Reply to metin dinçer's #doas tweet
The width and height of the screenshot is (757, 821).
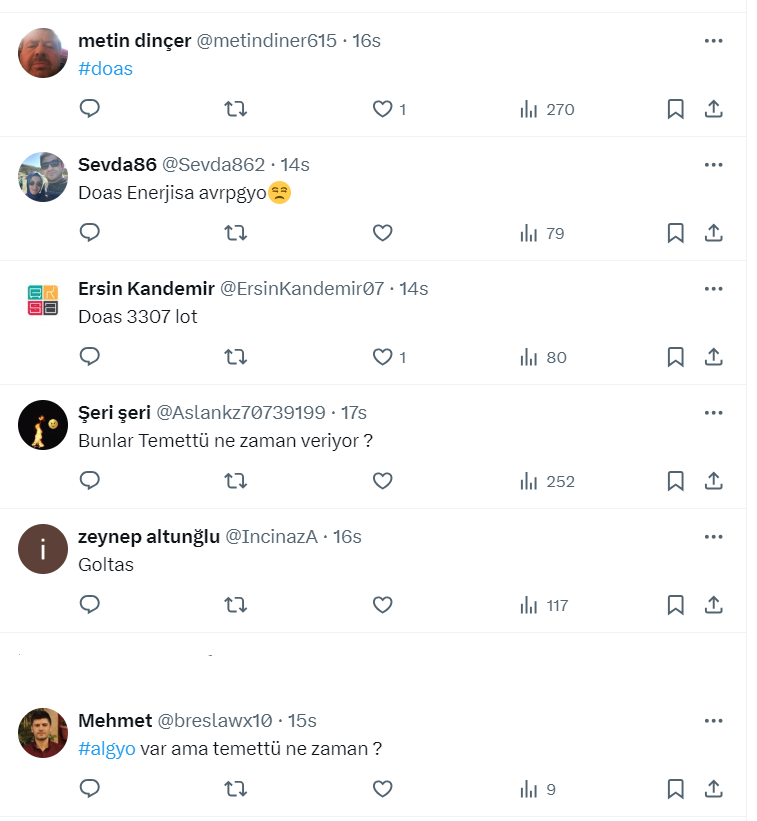click(90, 109)
